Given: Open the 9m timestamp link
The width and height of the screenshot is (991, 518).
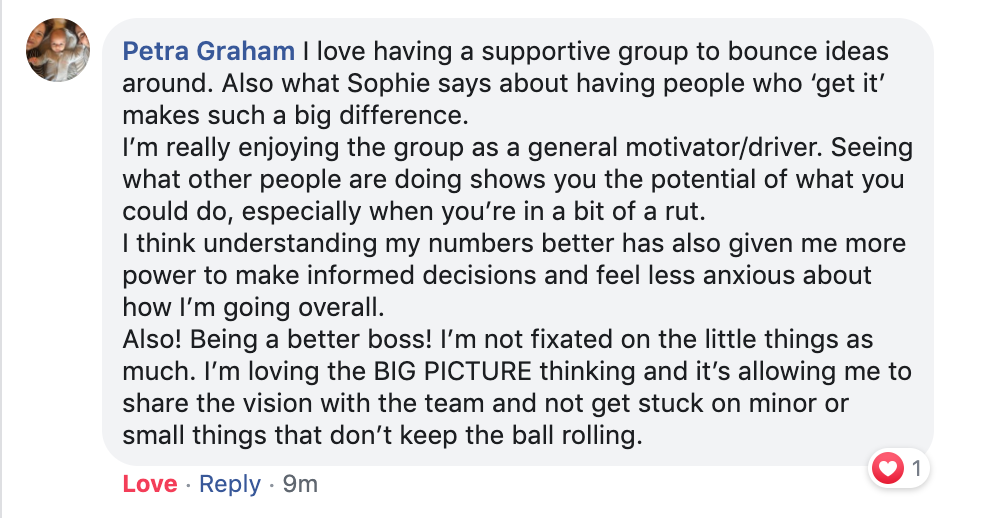Looking at the screenshot, I should pos(300,484).
